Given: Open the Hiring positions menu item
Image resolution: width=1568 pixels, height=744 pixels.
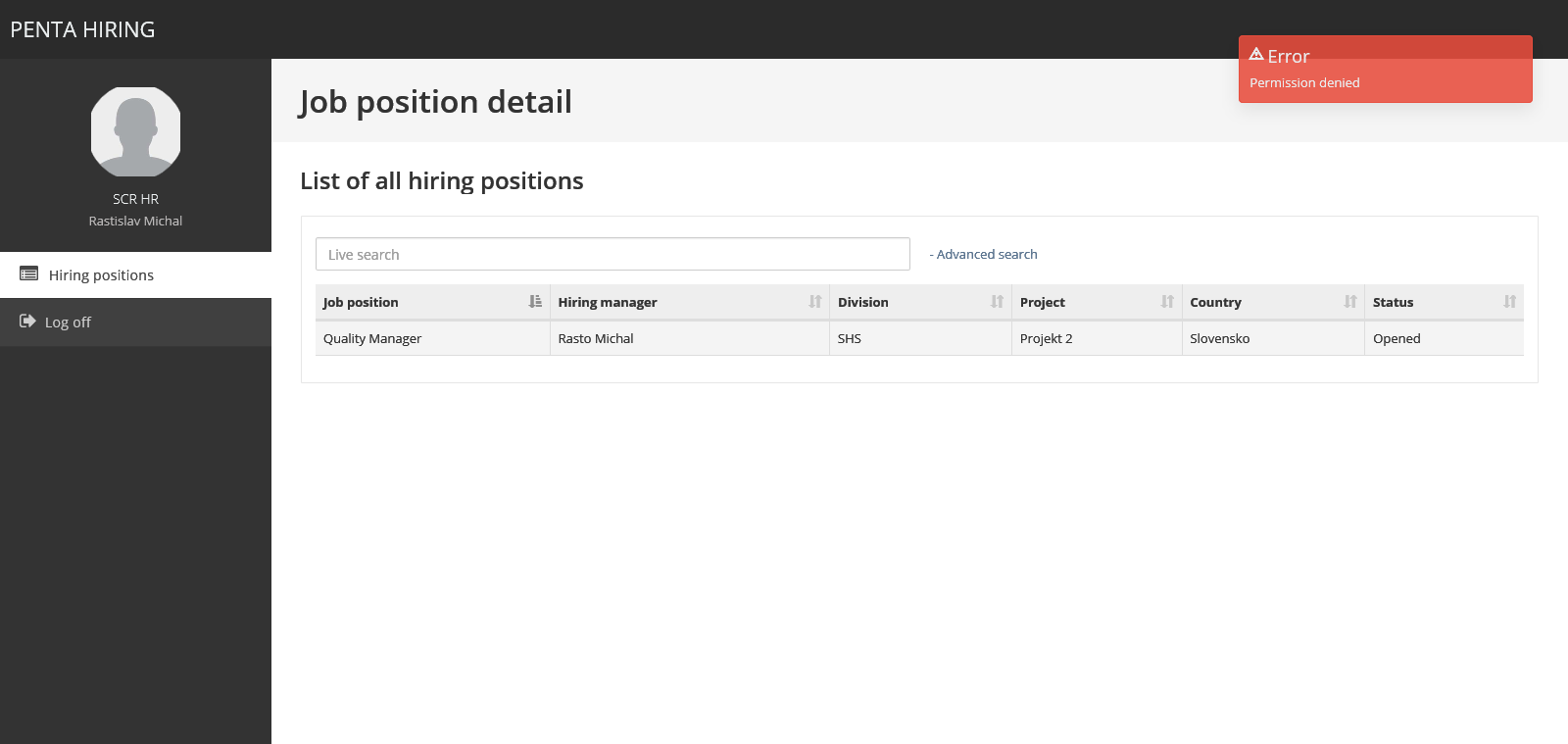Looking at the screenshot, I should 101,275.
